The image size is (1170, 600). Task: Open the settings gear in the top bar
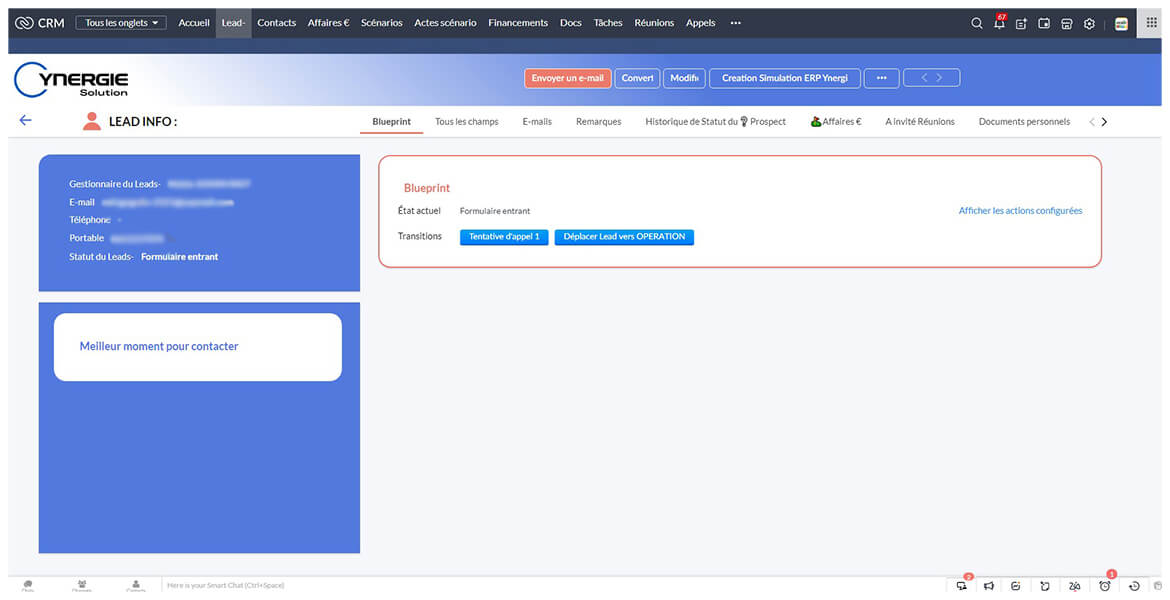coord(1089,23)
